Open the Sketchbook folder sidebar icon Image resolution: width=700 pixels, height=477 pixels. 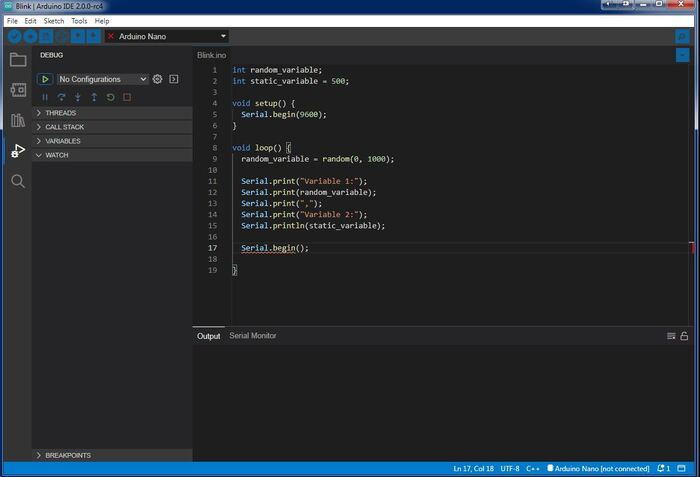[x=18, y=59]
